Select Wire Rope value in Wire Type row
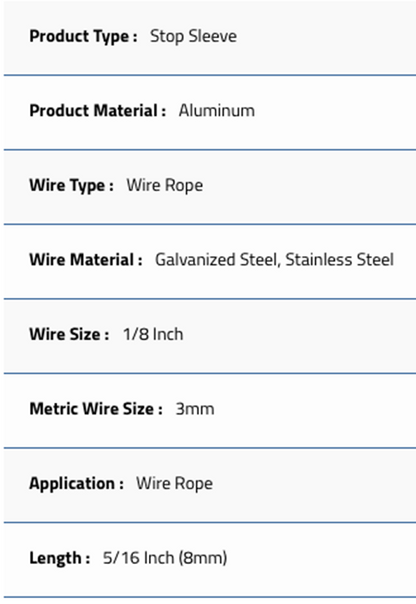Image resolution: width=416 pixels, height=604 pixels. [x=165, y=186]
